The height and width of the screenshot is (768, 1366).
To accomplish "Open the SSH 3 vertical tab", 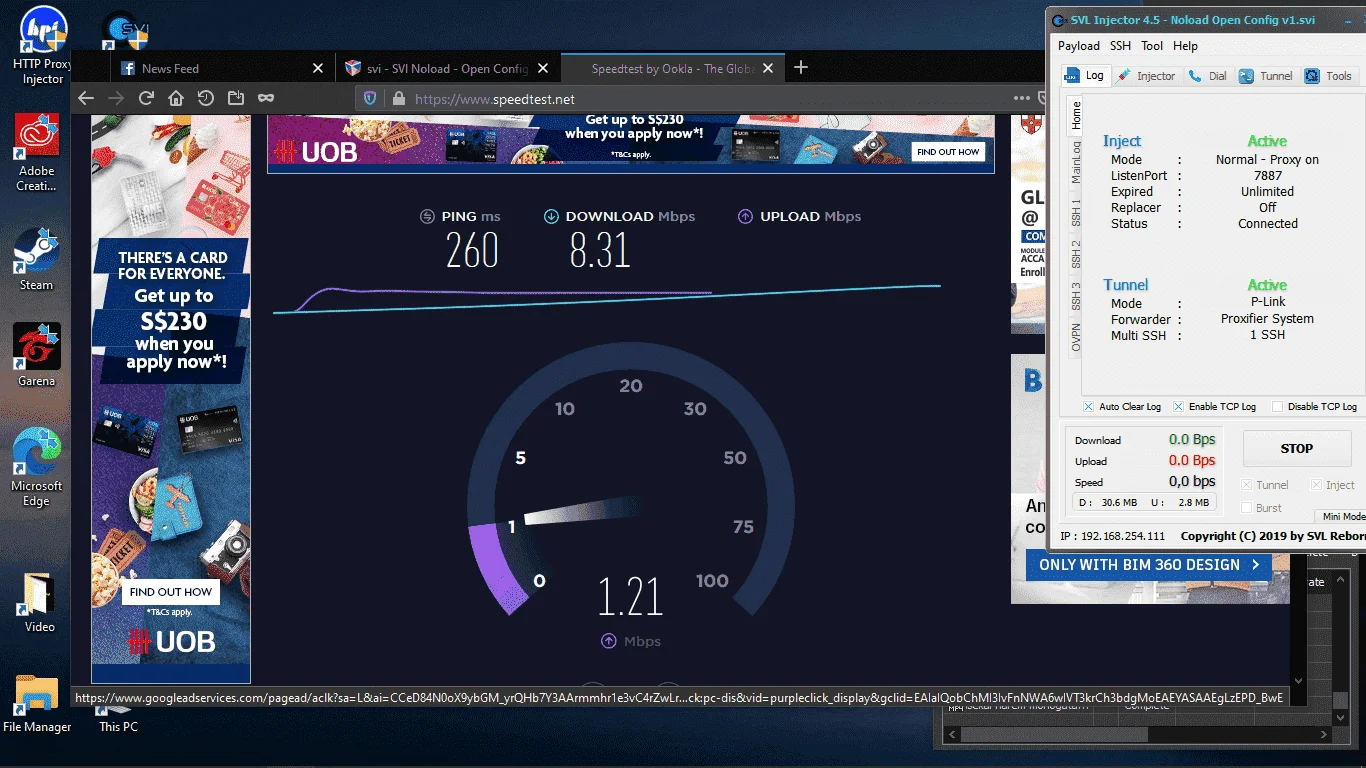I will point(1076,296).
